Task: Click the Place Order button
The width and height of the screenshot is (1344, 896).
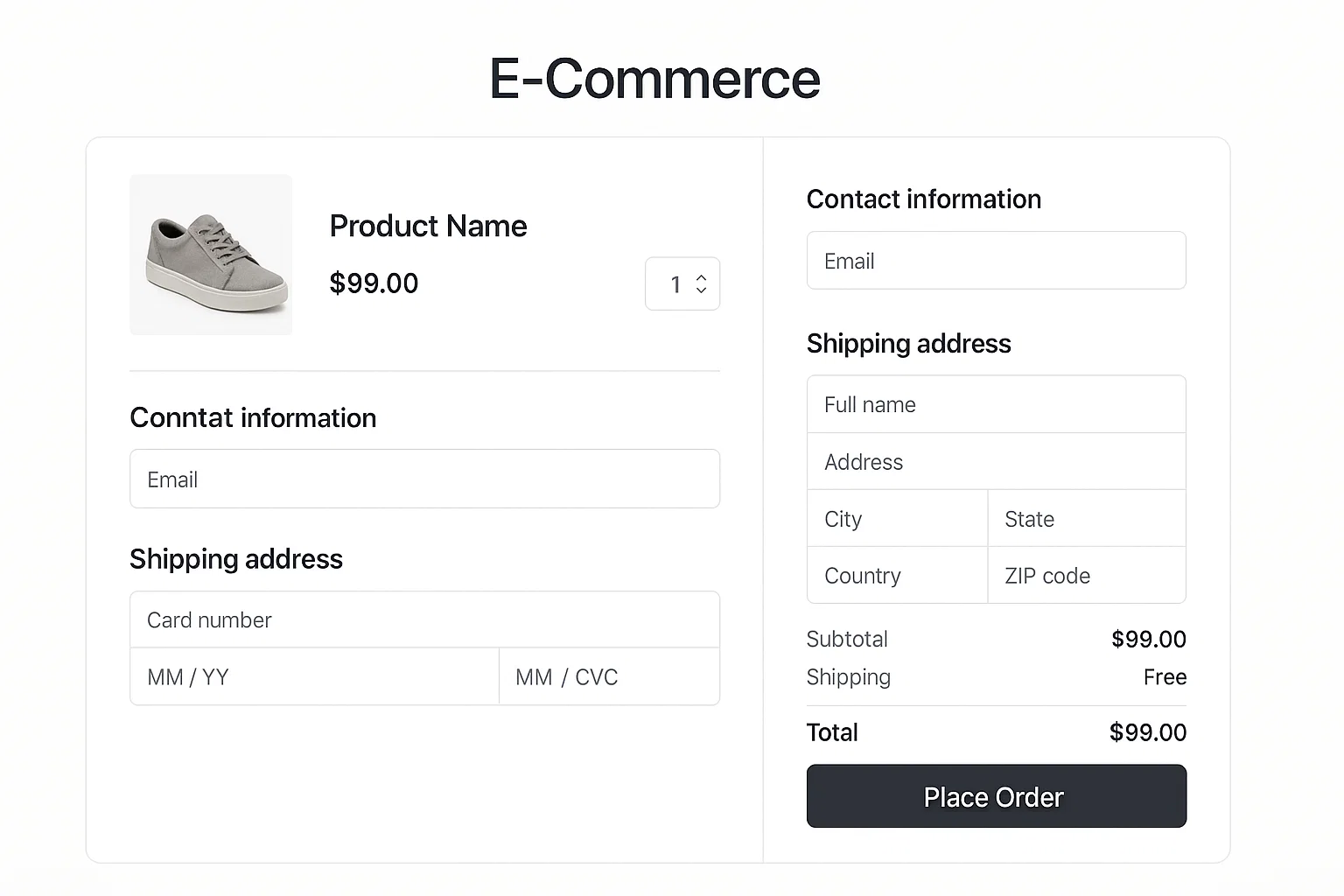Action: tap(996, 796)
